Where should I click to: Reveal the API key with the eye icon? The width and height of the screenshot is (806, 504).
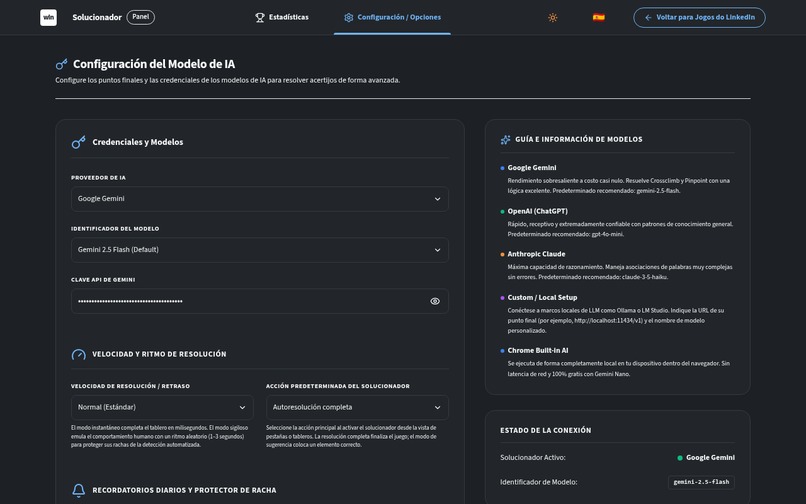435,301
